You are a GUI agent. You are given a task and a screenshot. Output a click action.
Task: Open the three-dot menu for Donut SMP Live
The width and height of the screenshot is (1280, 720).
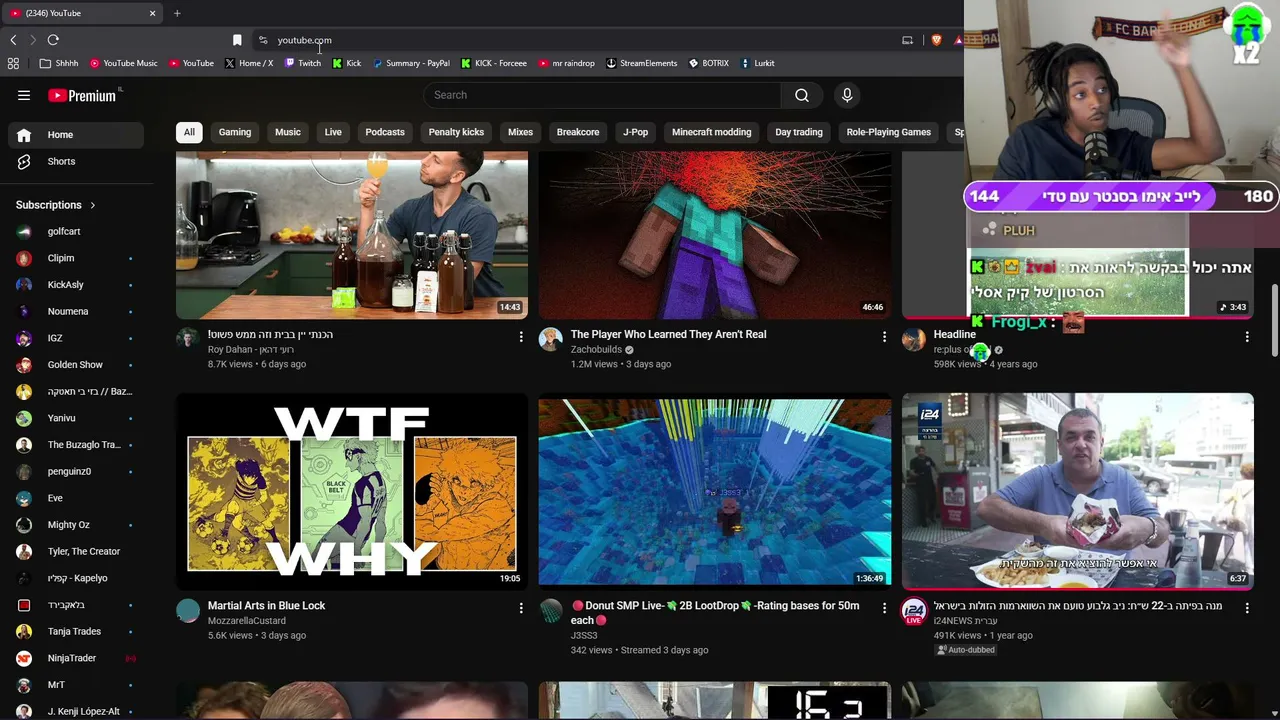(x=884, y=608)
